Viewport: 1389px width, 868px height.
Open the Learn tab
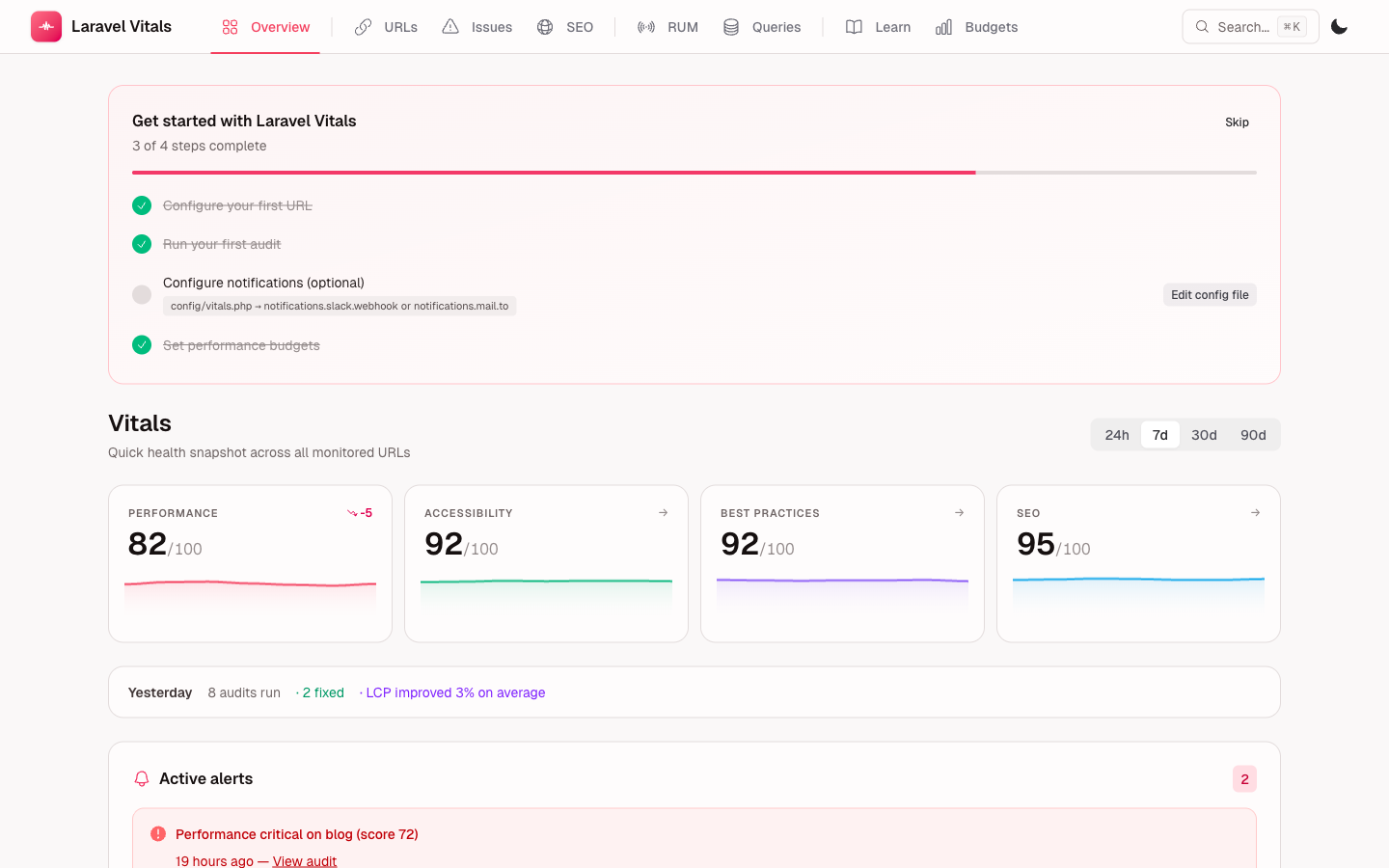click(x=878, y=27)
